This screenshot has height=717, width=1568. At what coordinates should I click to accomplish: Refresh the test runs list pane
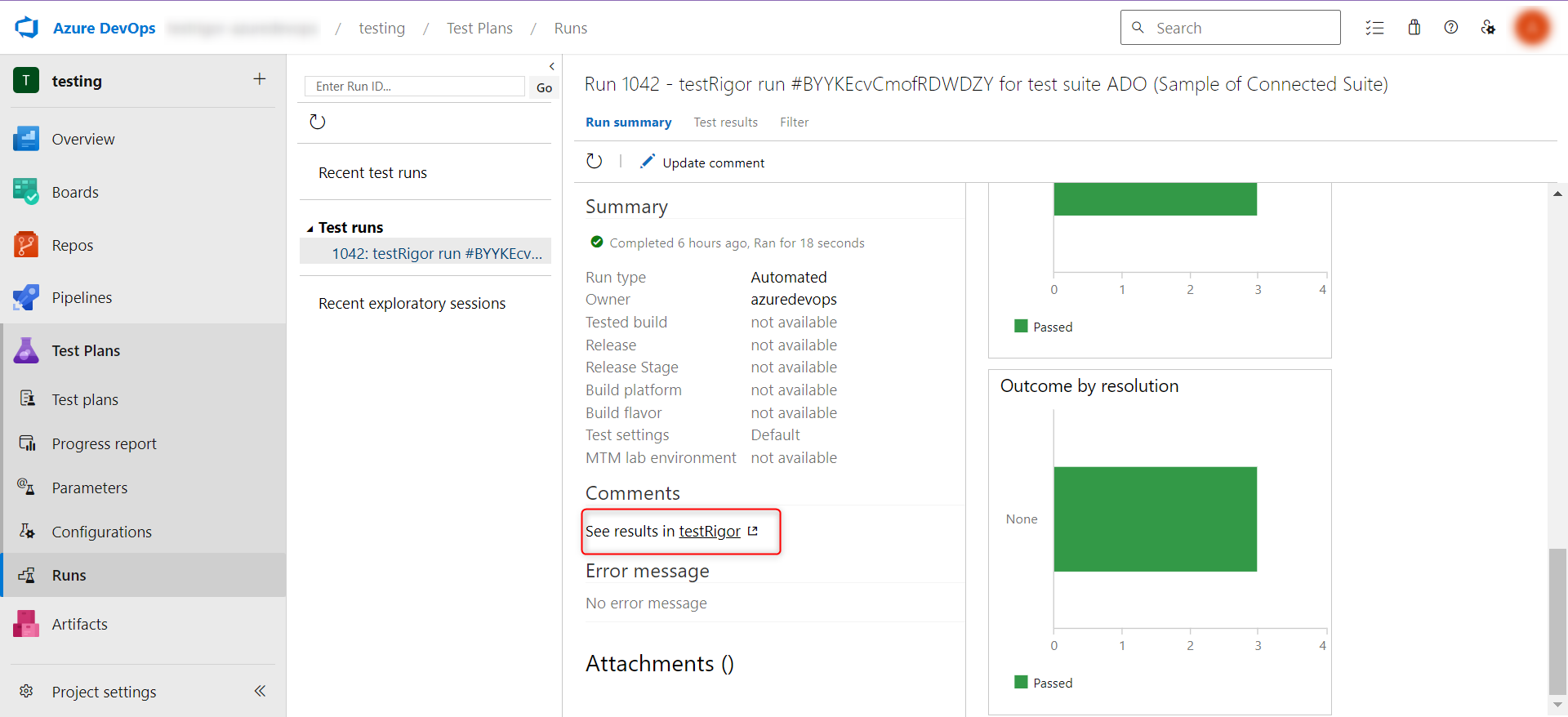pos(318,122)
